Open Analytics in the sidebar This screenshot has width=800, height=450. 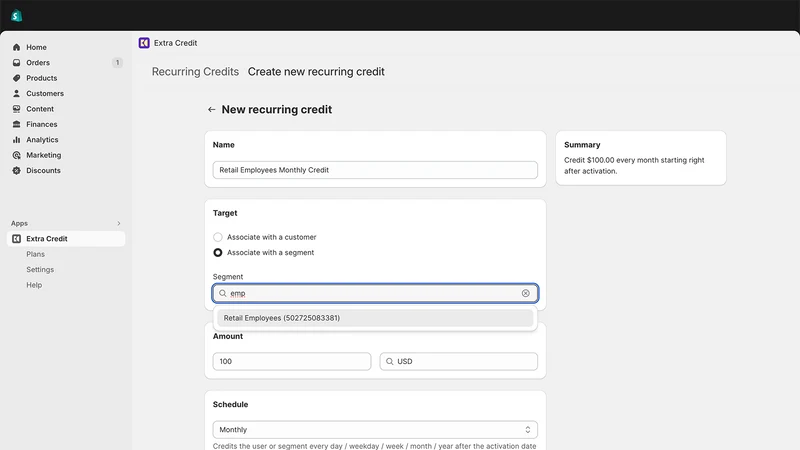pos(42,139)
